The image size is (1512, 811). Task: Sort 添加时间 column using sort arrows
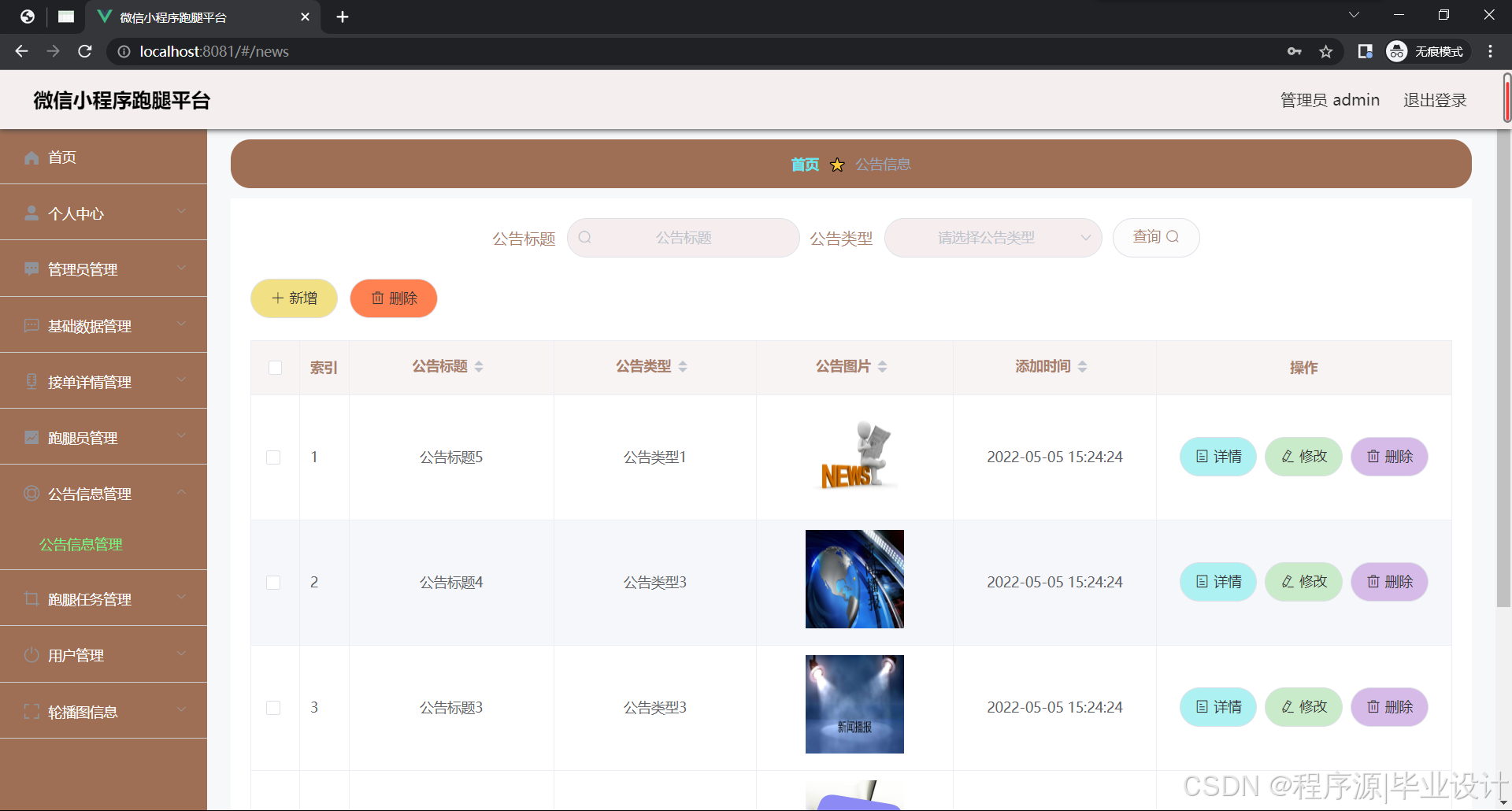[1082, 366]
